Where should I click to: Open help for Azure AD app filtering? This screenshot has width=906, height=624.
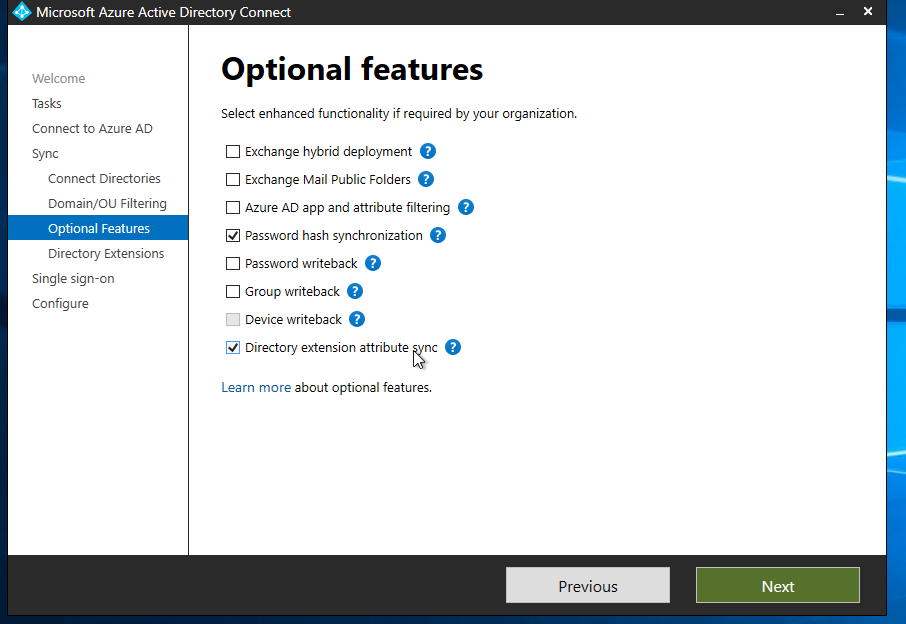[x=466, y=207]
